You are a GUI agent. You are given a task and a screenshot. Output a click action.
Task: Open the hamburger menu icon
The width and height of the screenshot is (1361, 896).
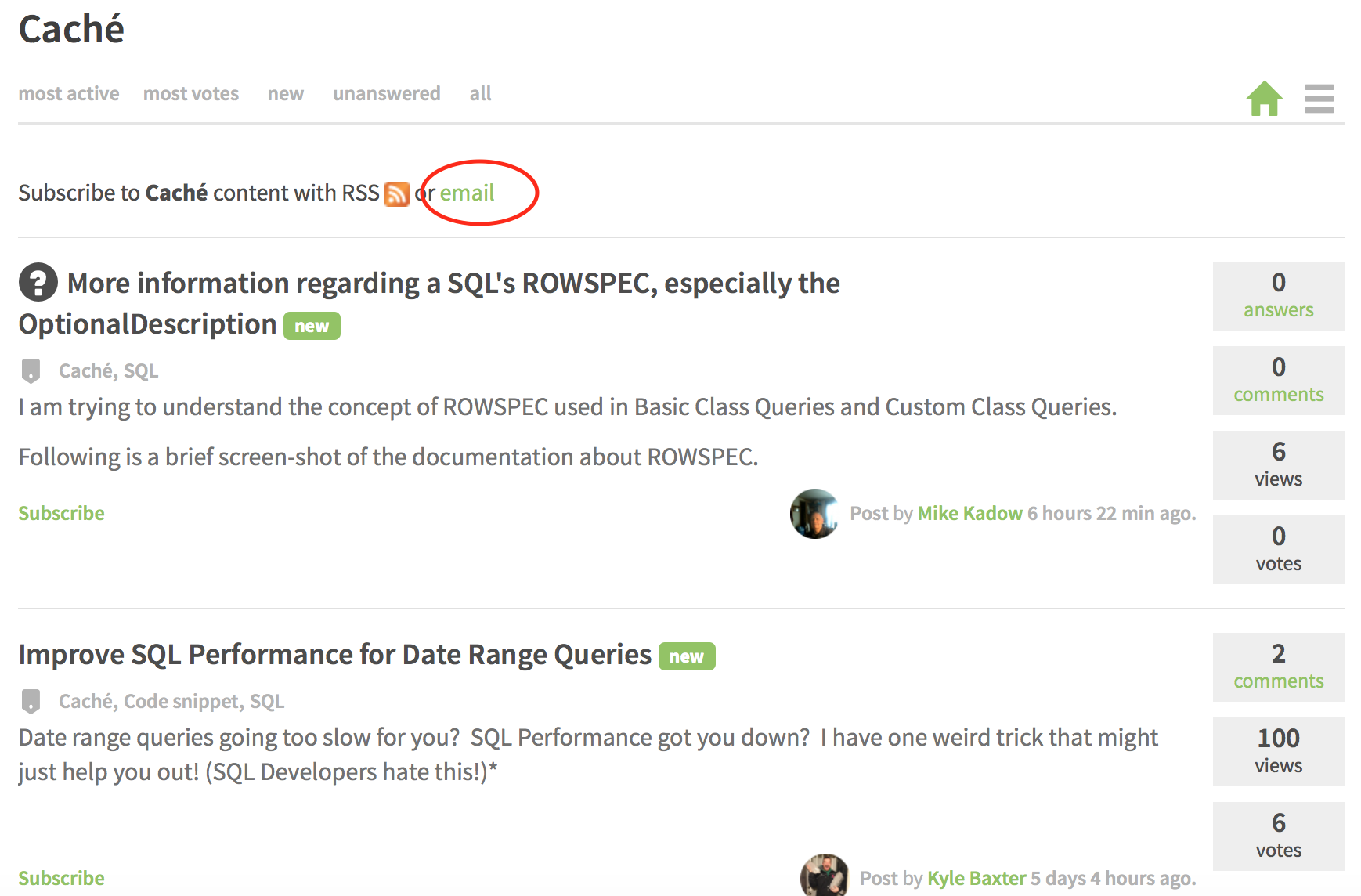point(1319,99)
